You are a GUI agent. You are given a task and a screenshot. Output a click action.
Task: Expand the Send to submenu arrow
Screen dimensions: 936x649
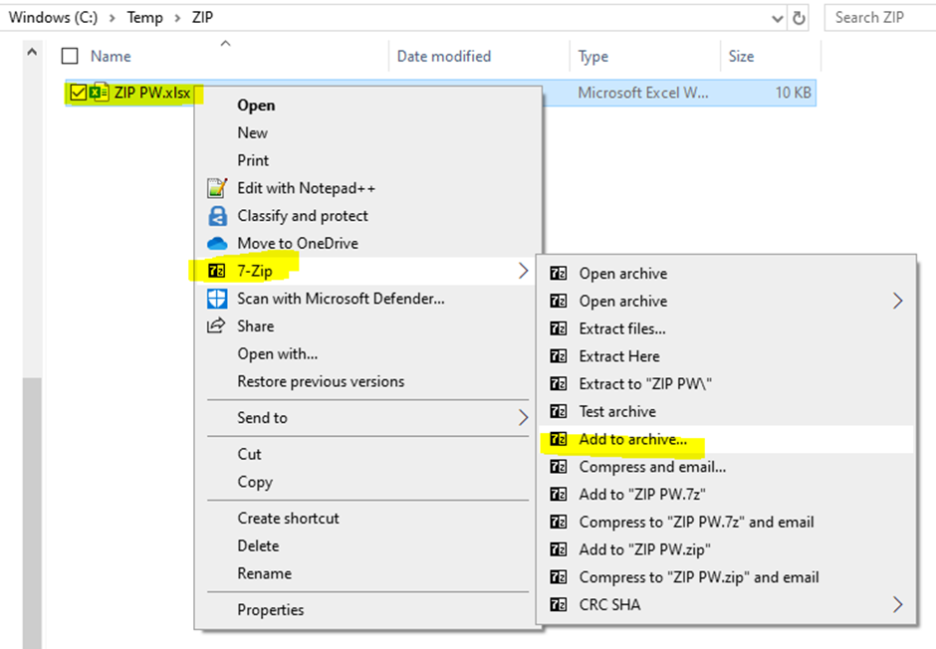coord(524,417)
